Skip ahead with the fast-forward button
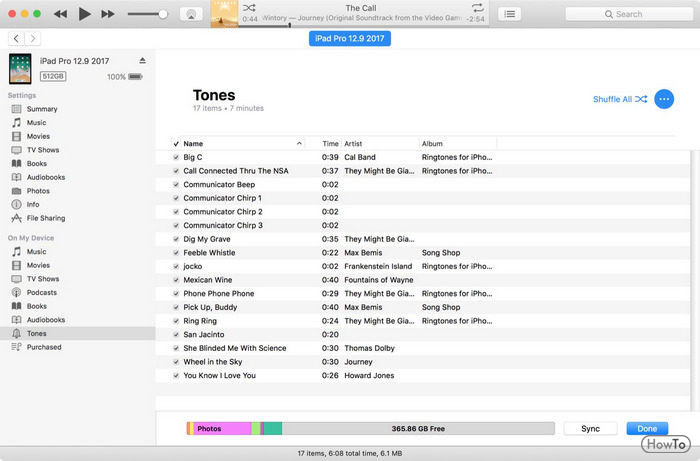The height and width of the screenshot is (461, 700). tap(108, 14)
